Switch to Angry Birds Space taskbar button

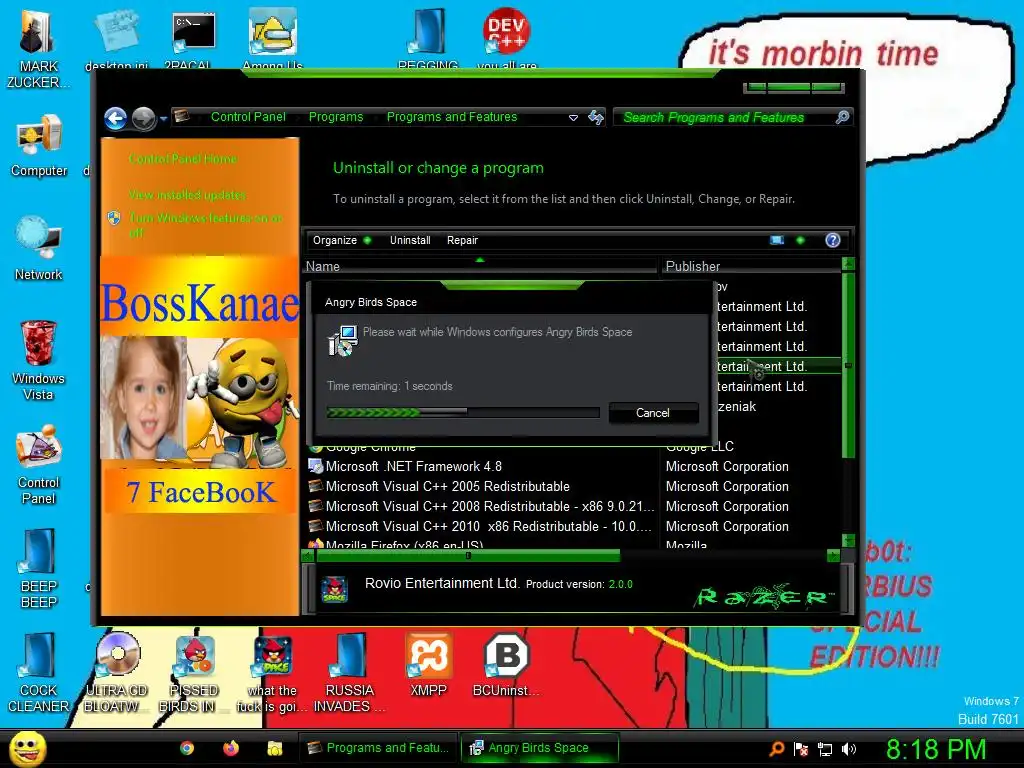point(540,748)
